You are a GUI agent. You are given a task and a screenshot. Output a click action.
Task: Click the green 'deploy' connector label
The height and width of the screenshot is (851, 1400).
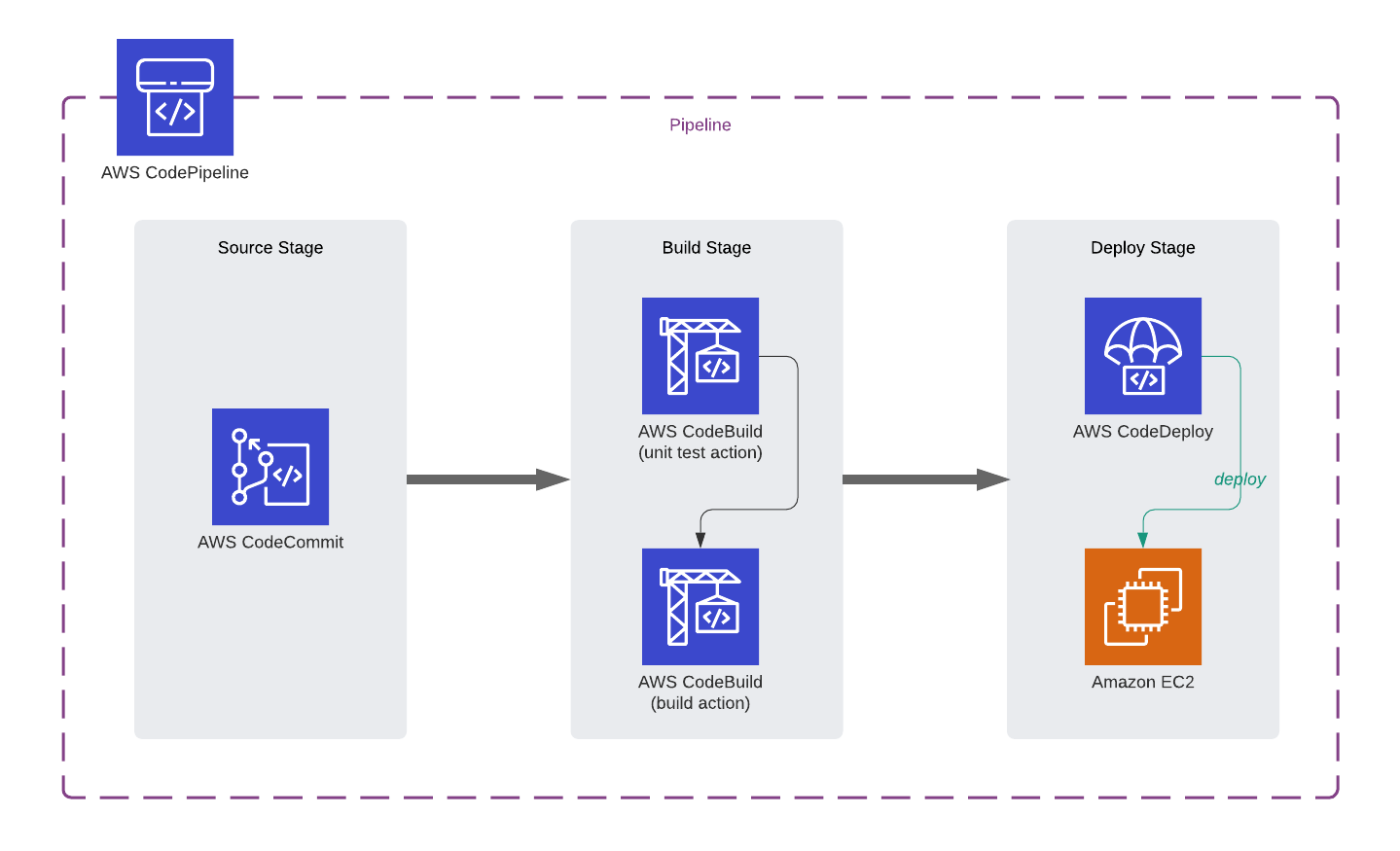(x=1239, y=479)
